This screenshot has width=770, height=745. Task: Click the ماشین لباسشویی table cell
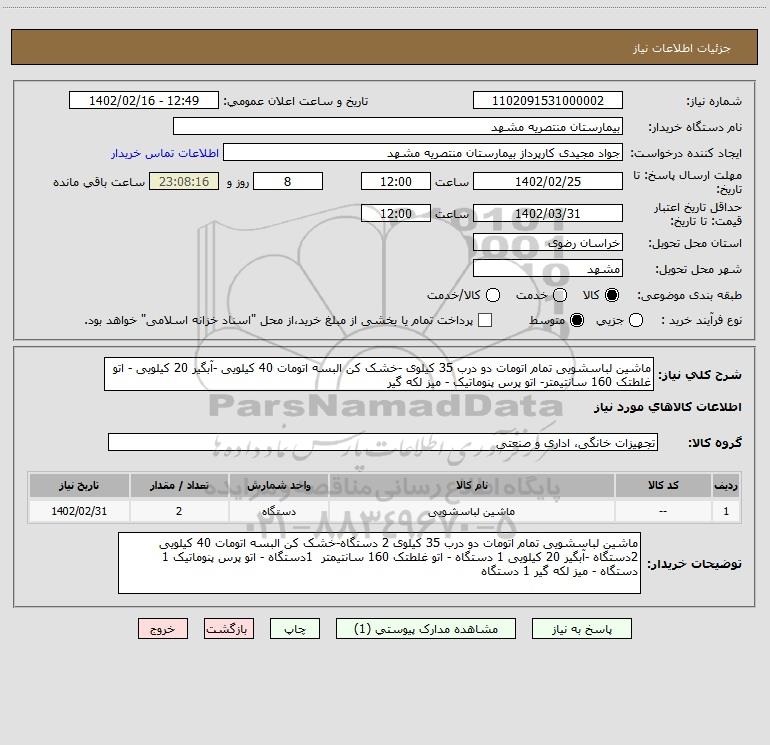tap(471, 511)
